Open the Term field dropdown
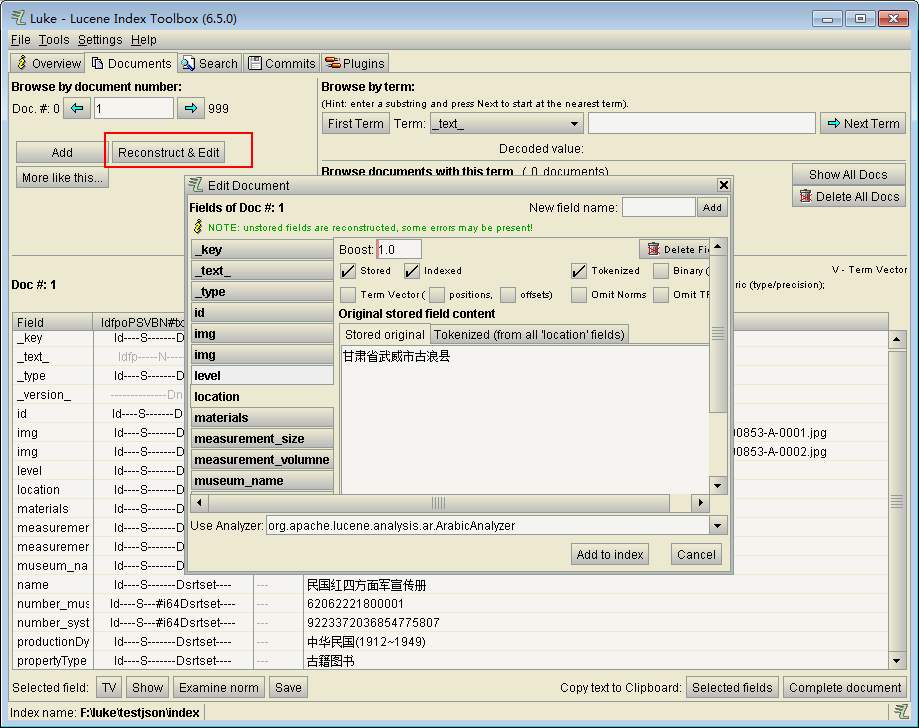This screenshot has height=728, width=919. (x=574, y=124)
